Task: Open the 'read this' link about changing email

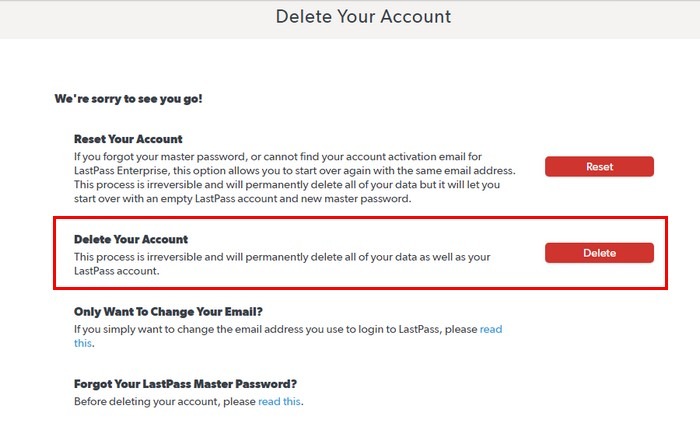Action: (x=490, y=329)
